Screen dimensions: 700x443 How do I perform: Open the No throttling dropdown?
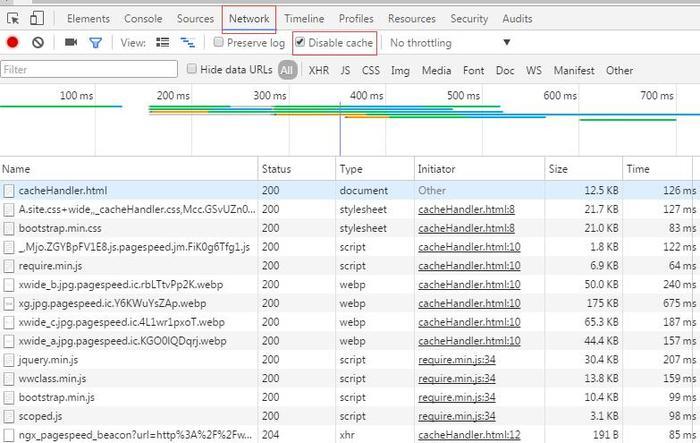click(x=450, y=43)
